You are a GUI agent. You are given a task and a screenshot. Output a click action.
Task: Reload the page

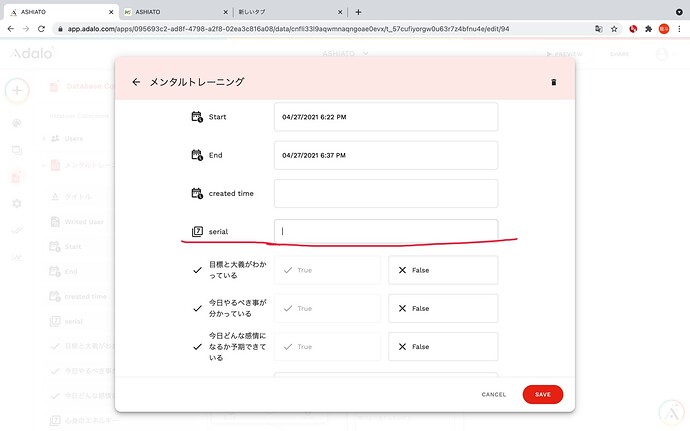coord(41,29)
